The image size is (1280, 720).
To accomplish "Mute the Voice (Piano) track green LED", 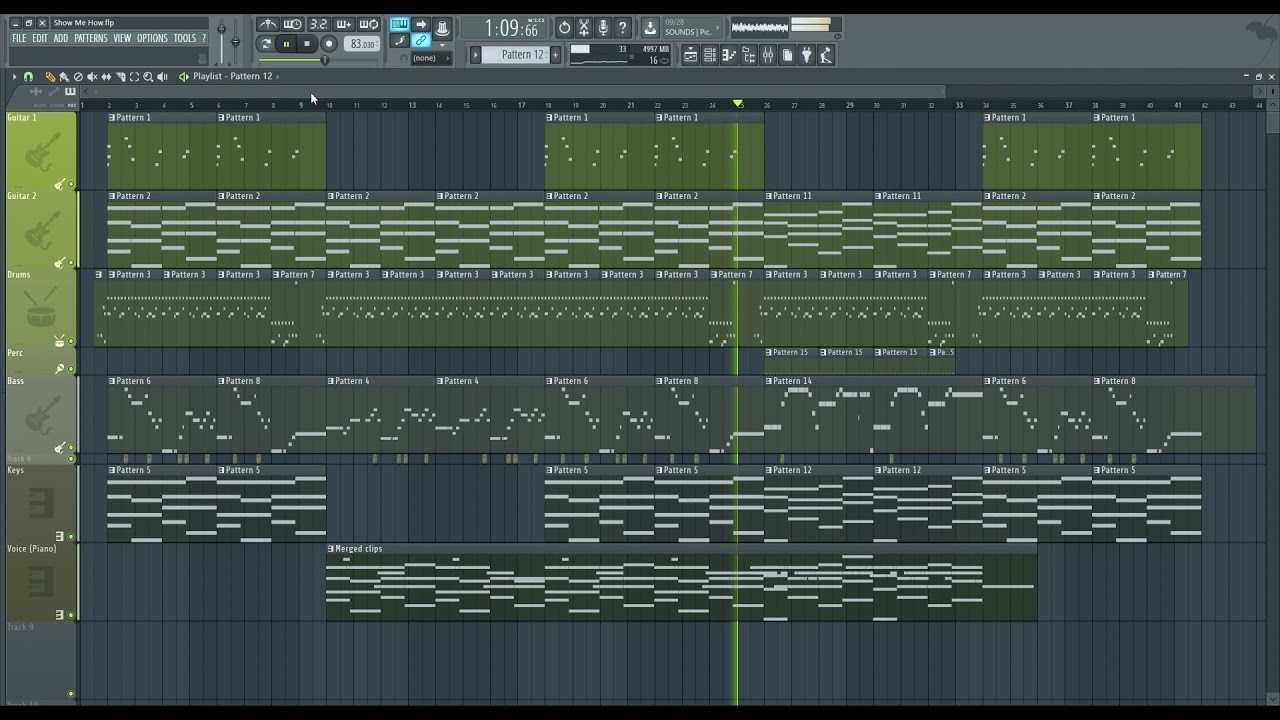I will (71, 615).
